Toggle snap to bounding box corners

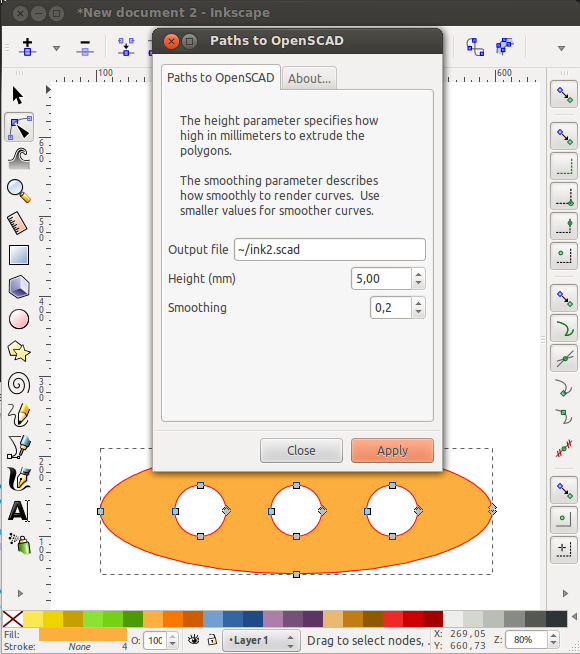coord(564,196)
